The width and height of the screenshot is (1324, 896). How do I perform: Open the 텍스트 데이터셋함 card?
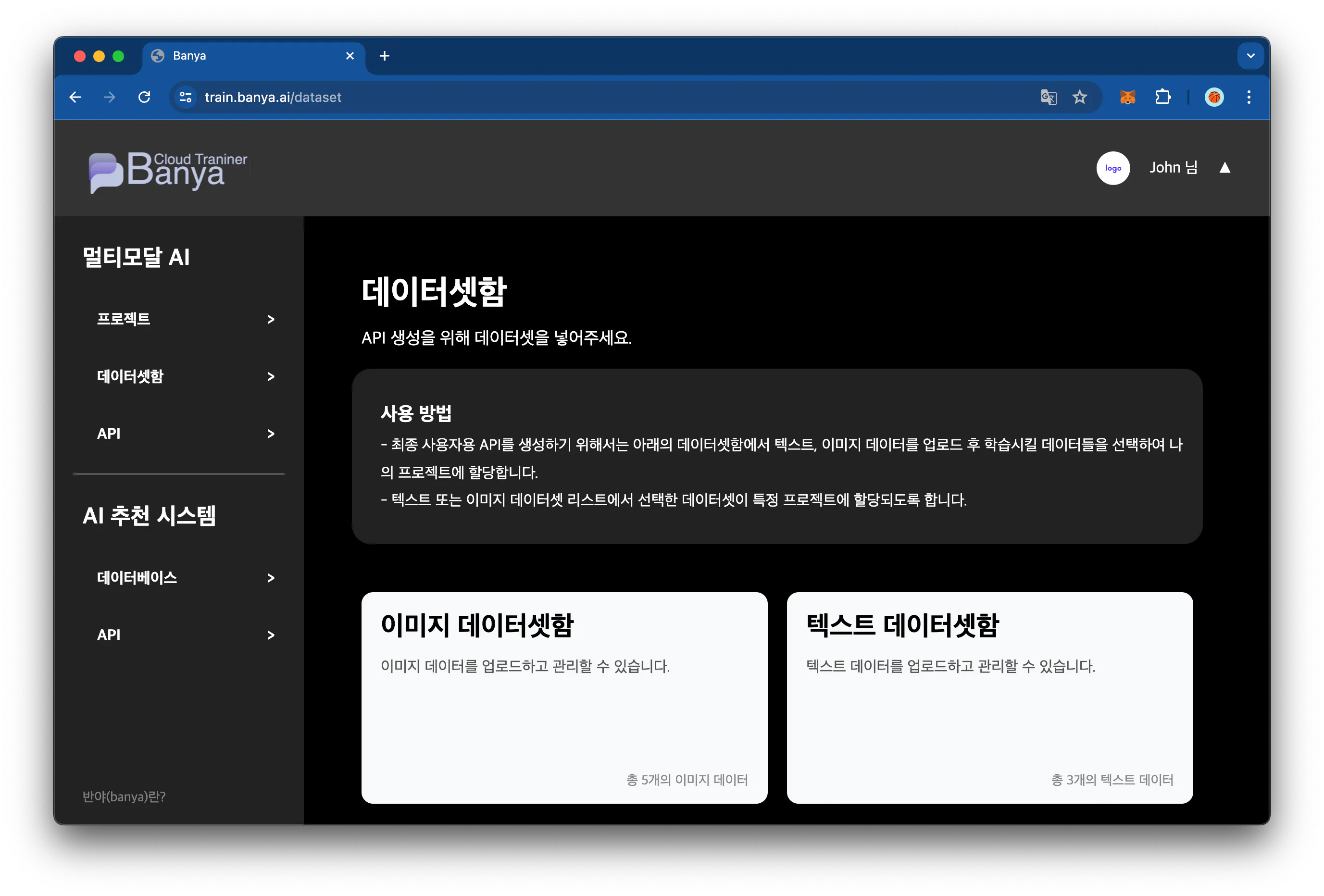[989, 698]
